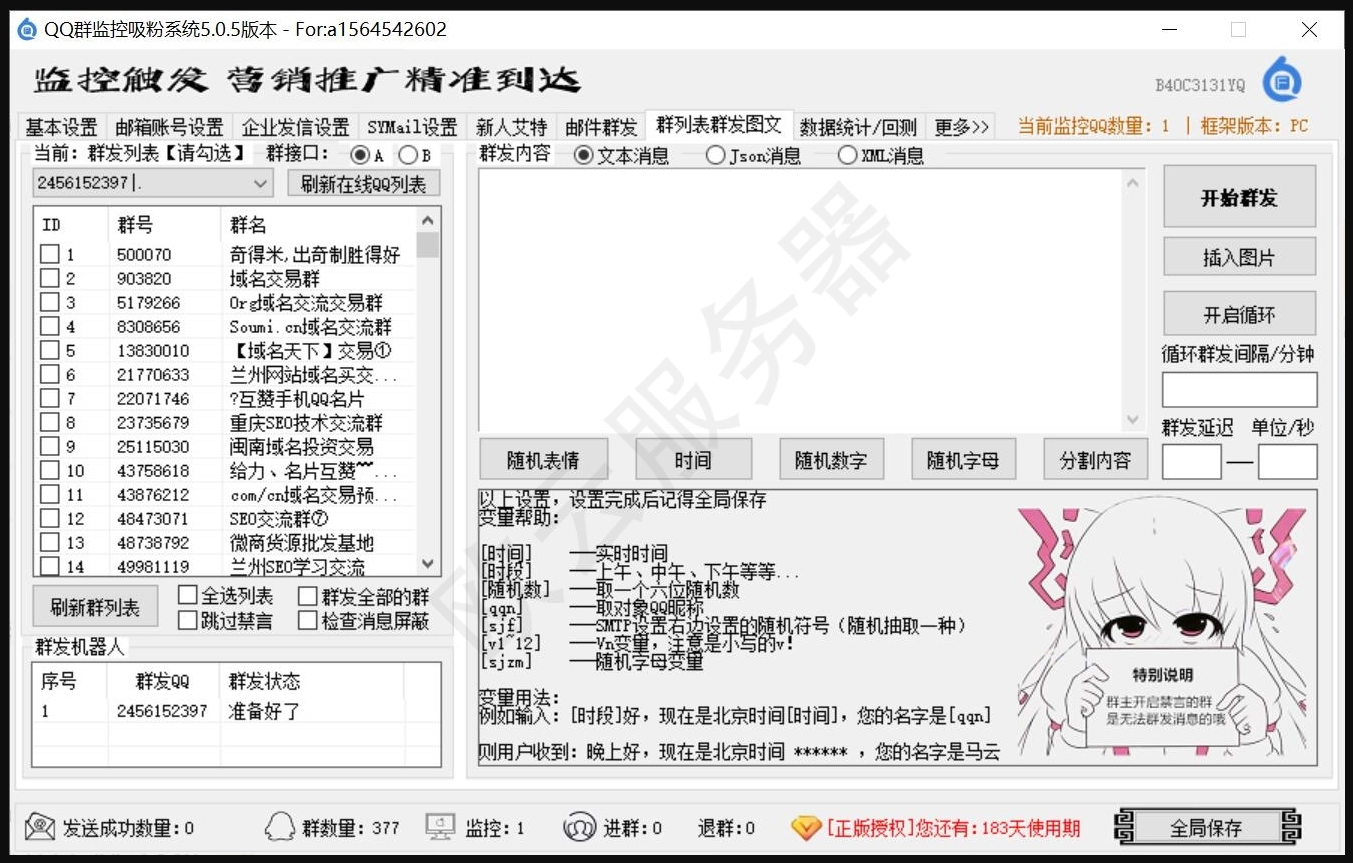Check the row for Soumi.cn域名交流群
The image size is (1353, 863).
point(49,326)
